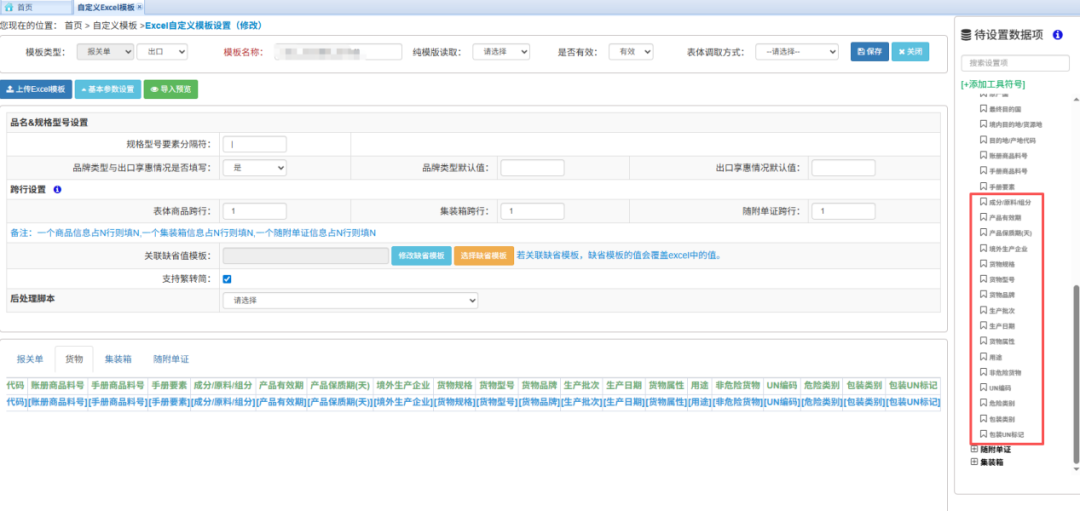Click bookmark icon for UN编码
This screenshot has width=1080, height=511.
point(983,388)
